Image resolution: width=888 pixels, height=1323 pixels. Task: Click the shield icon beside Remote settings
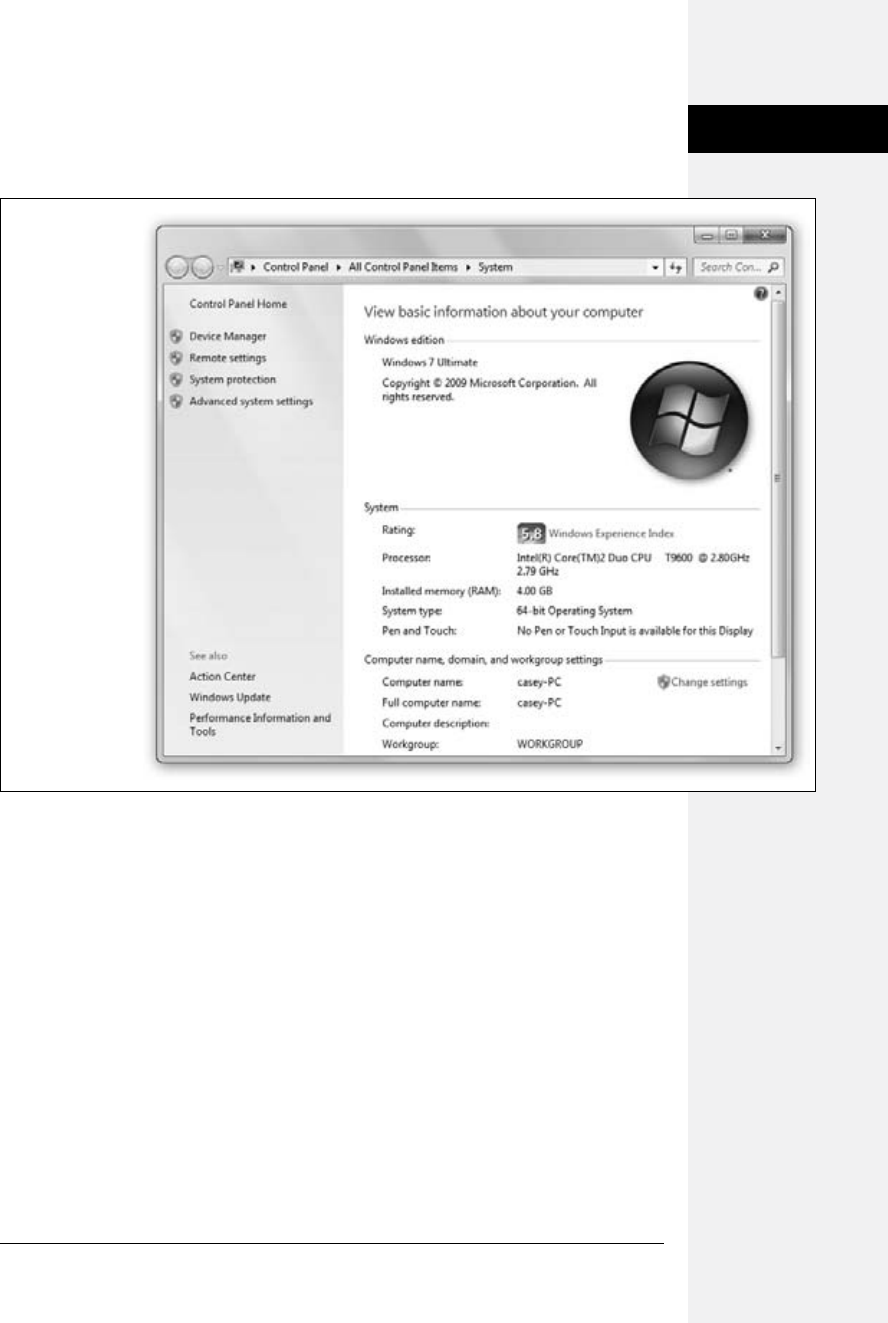coord(176,358)
